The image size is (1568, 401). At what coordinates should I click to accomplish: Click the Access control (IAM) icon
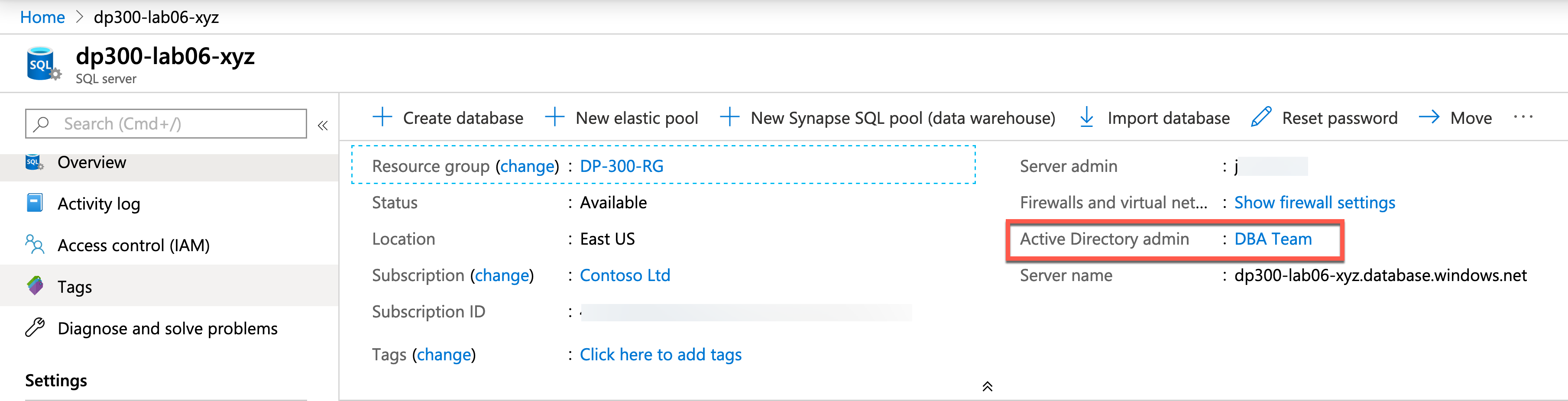[35, 245]
